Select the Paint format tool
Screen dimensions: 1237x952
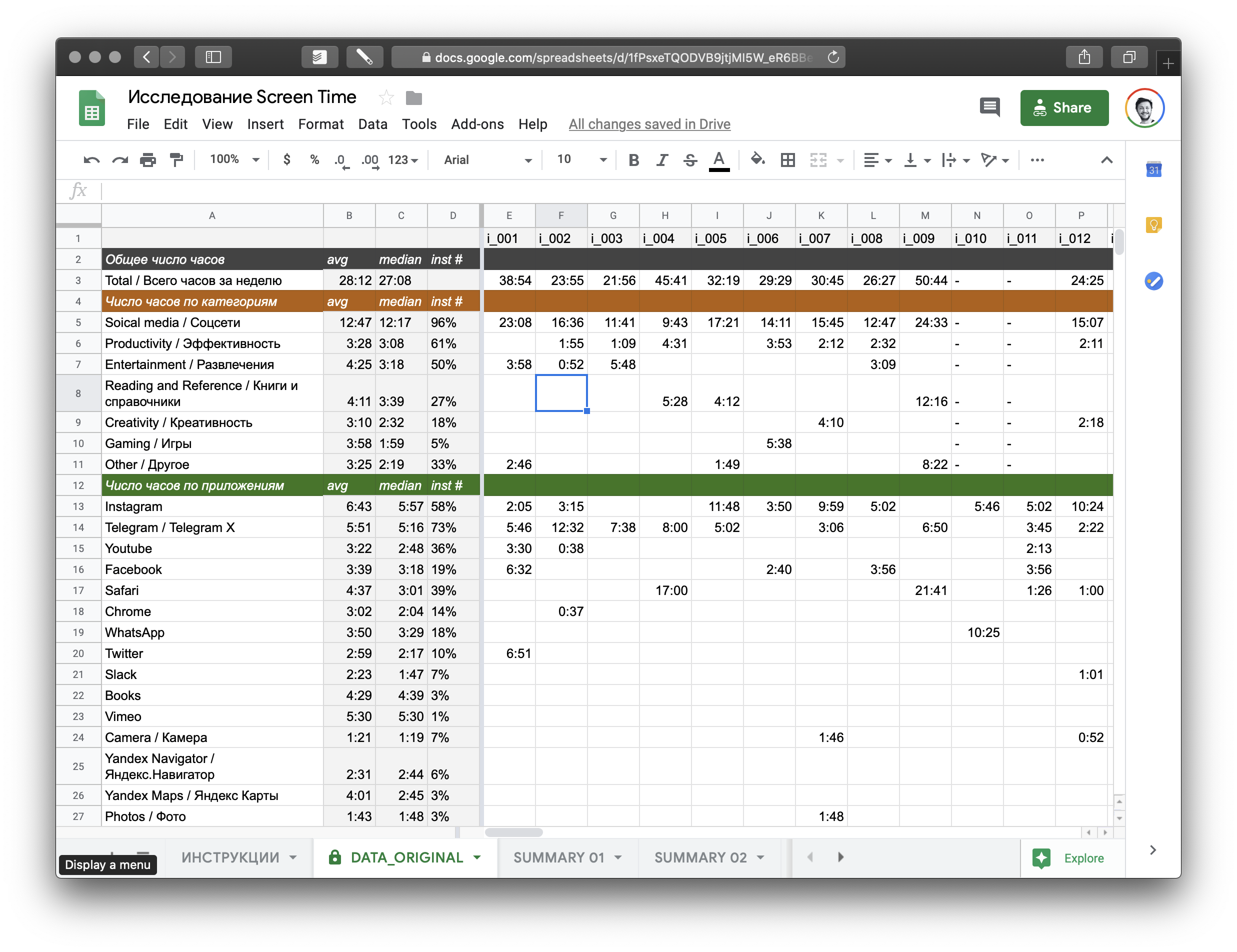[176, 160]
